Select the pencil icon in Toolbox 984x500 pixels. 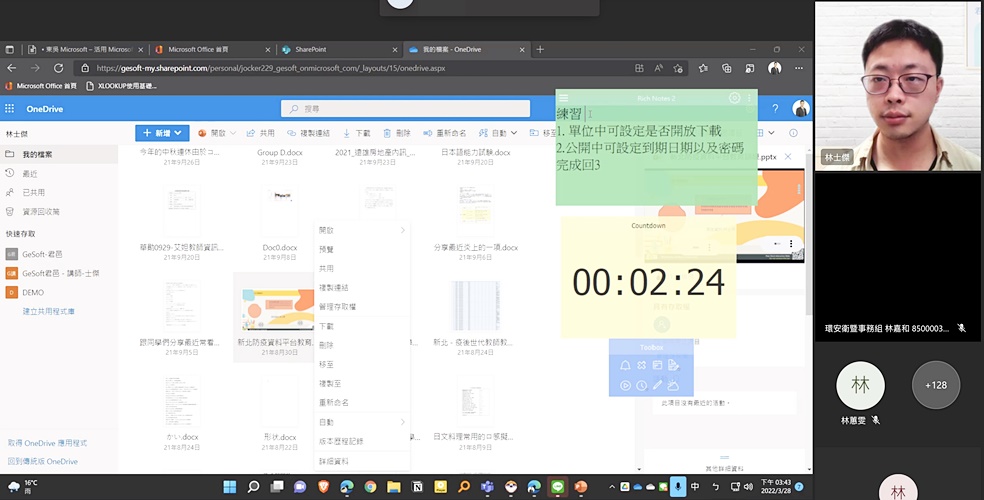coord(657,385)
